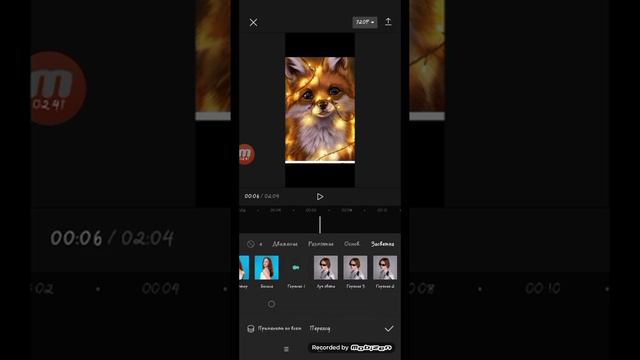Switch to the Размытие transitions tab

[x=320, y=244]
